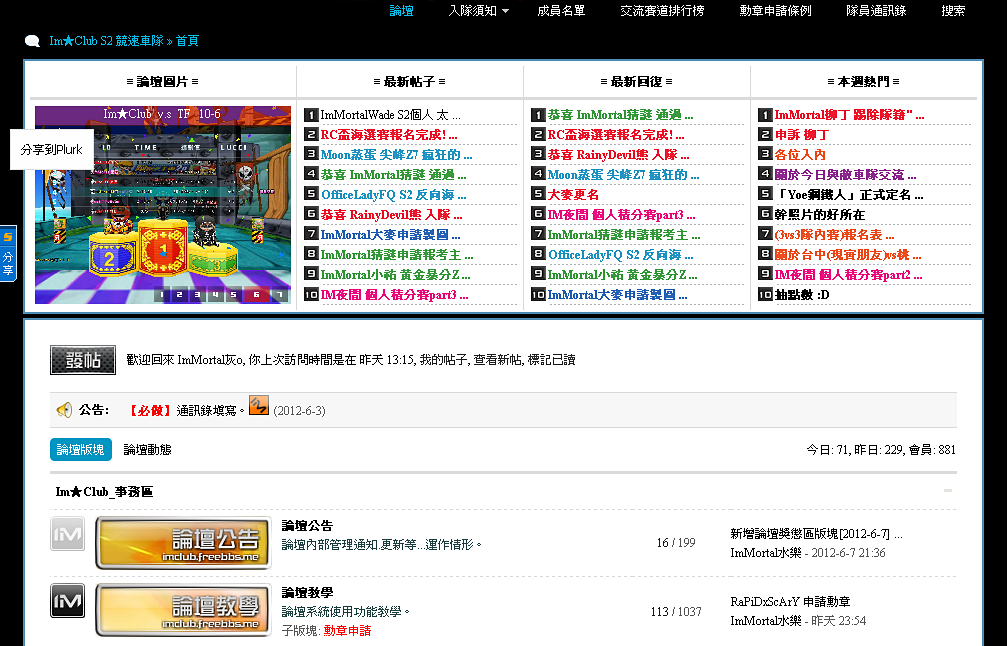Open the 論壇公告 board title

[307, 526]
